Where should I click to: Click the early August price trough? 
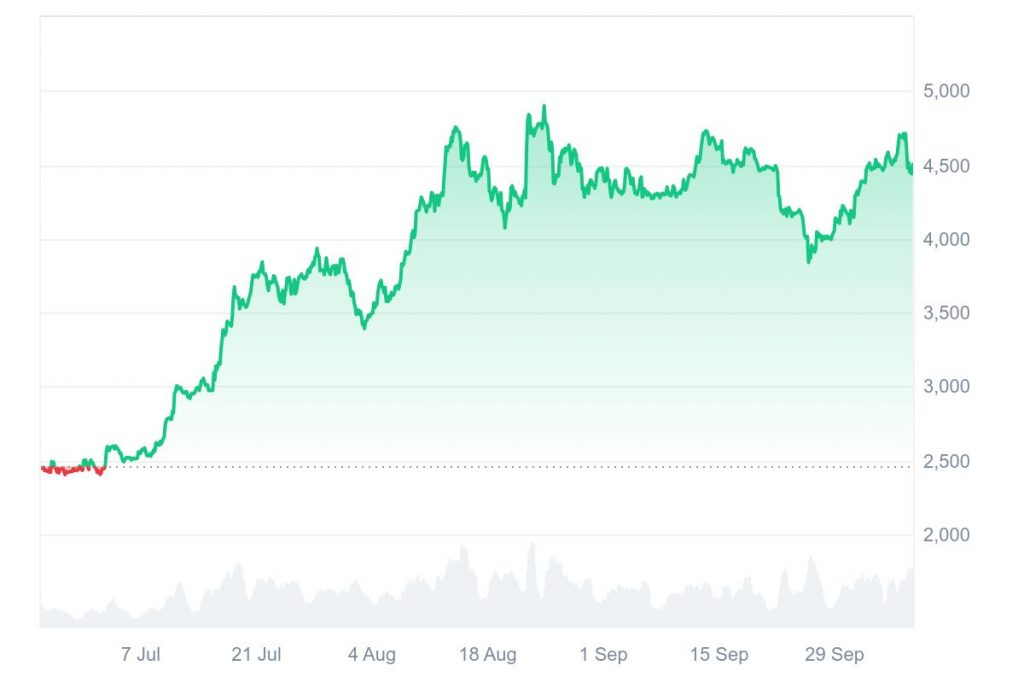(x=363, y=327)
